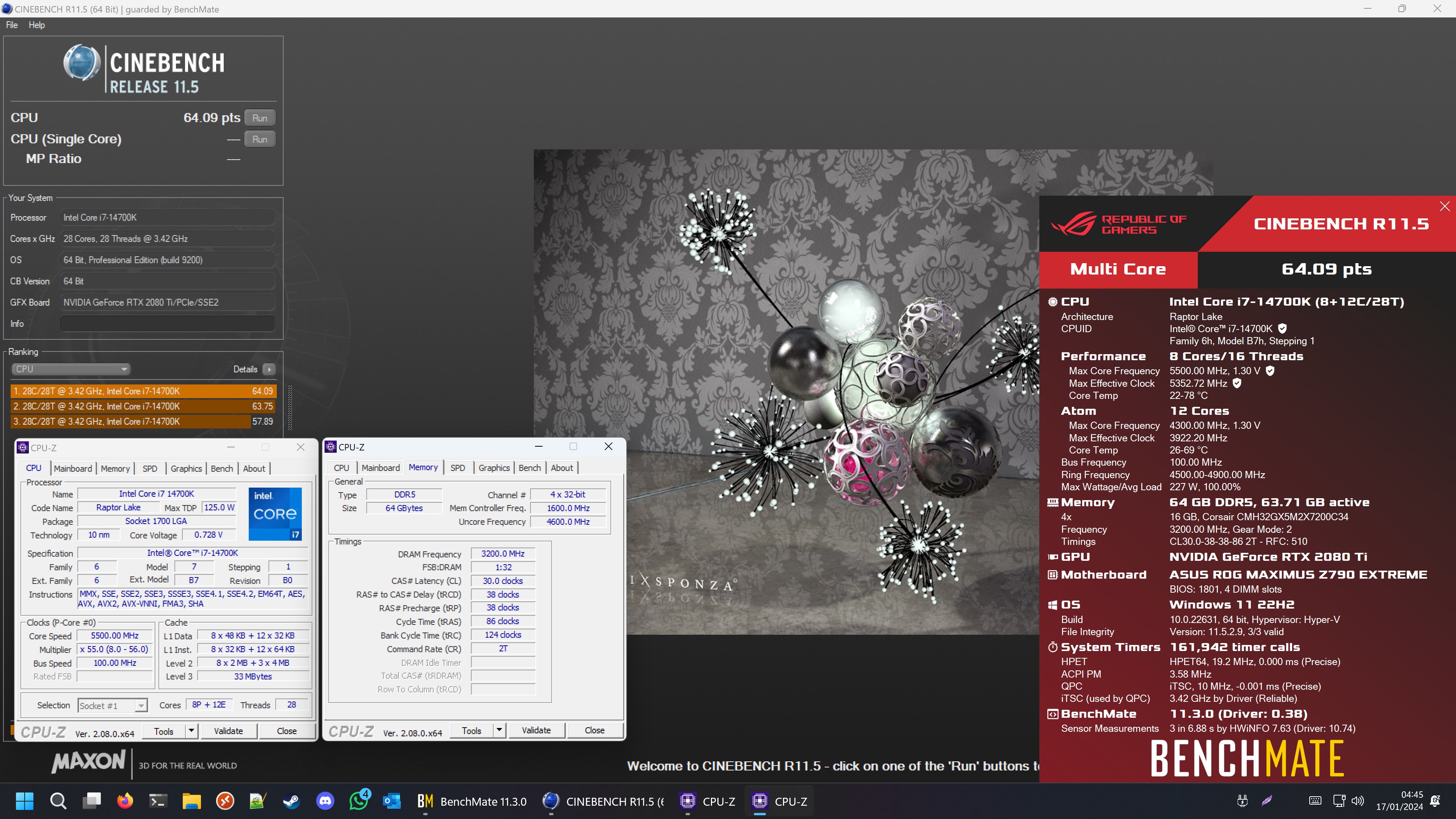Switch to Memory tab in left CPU-Z window
This screenshot has height=819, width=1456.
(115, 469)
